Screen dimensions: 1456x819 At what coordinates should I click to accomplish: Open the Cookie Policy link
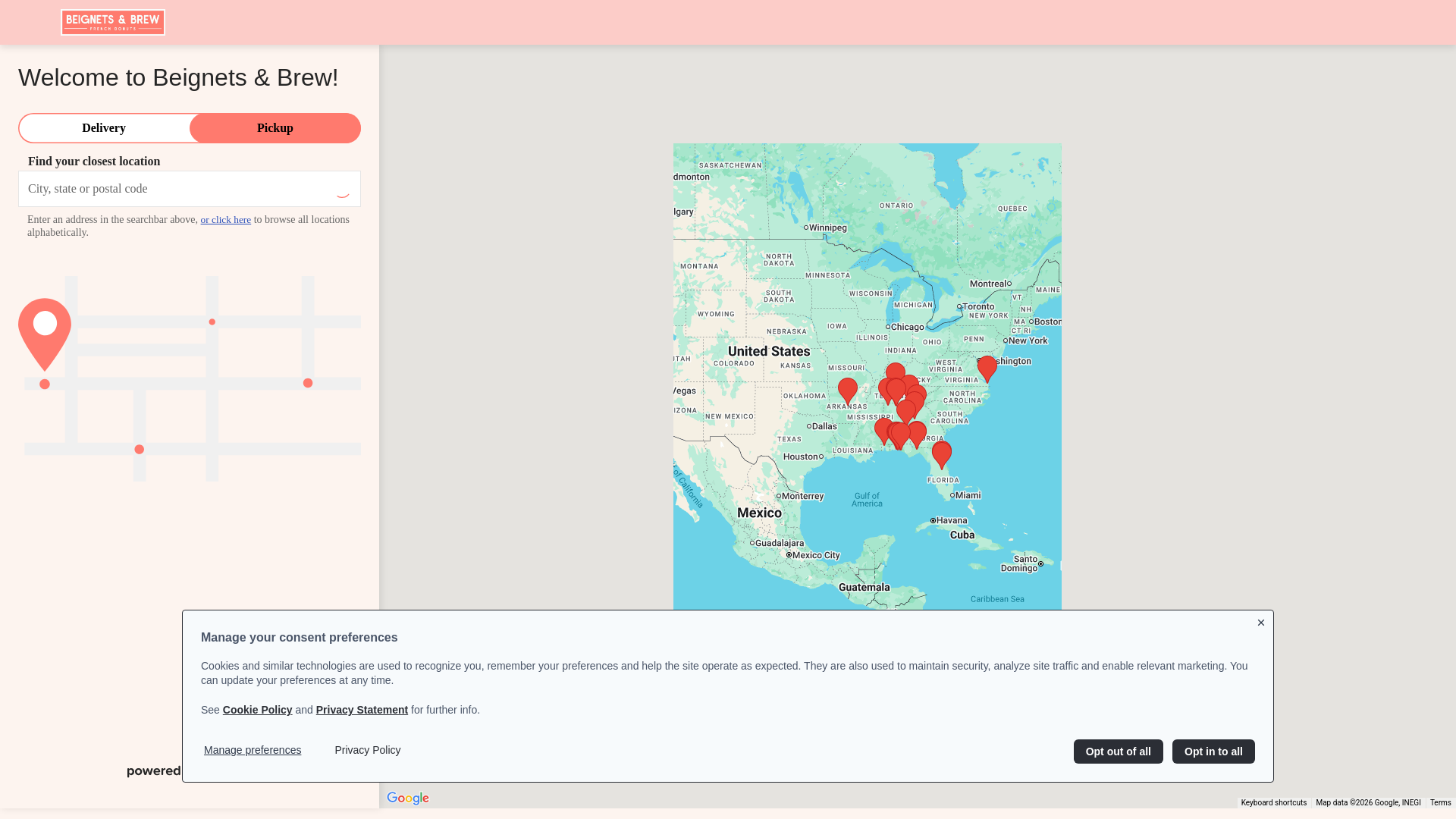[257, 710]
